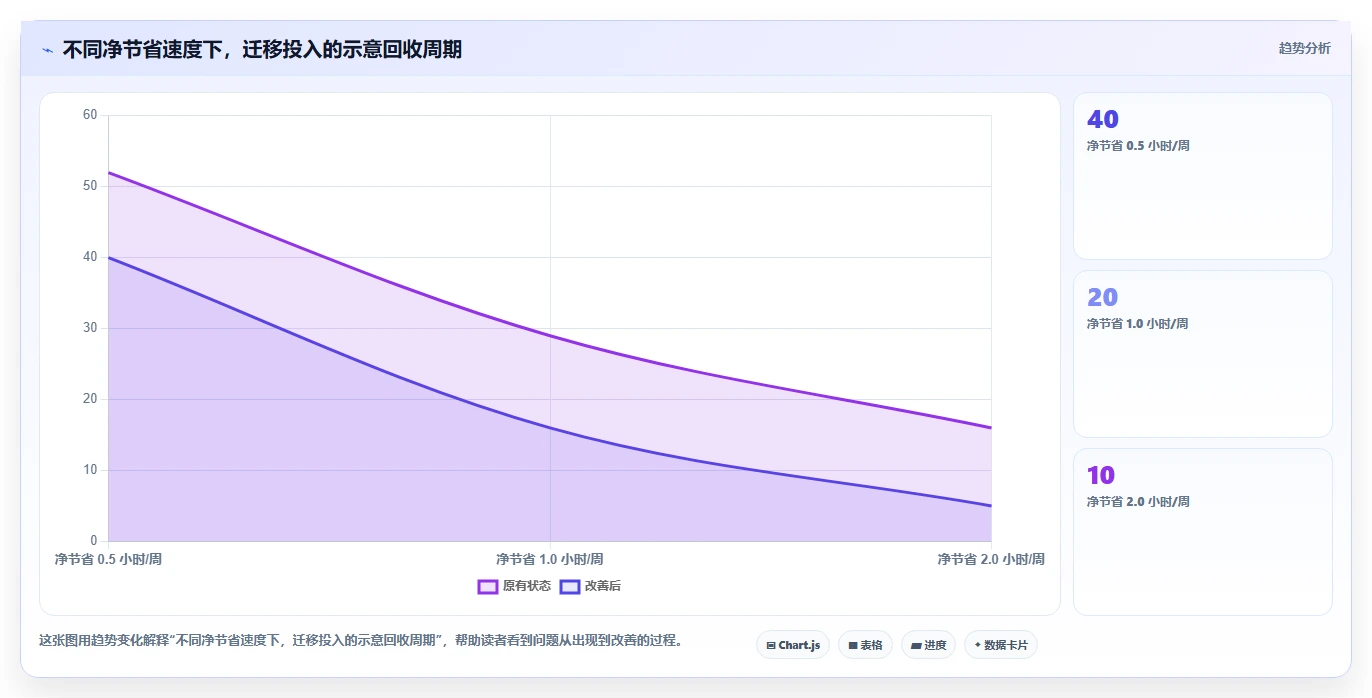Click the chart title 不同净节省速度下，迁移投入的示意回收周期
1372x698 pixels.
coord(262,49)
